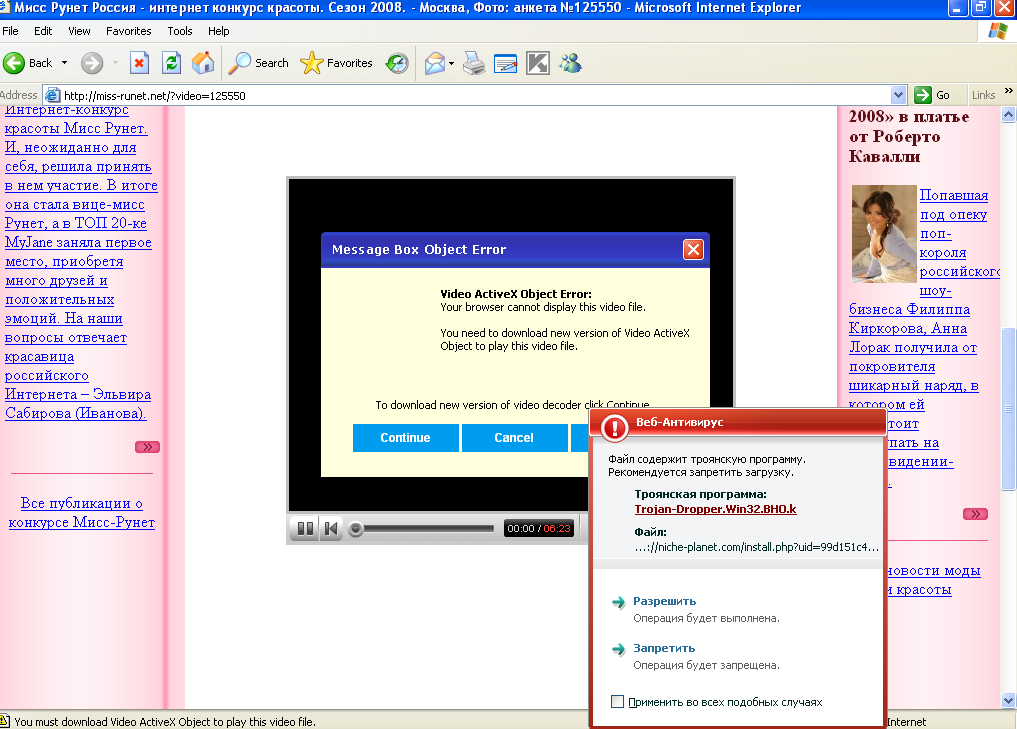Click the Edit page toolbar icon
The width and height of the screenshot is (1017, 729).
point(506,63)
